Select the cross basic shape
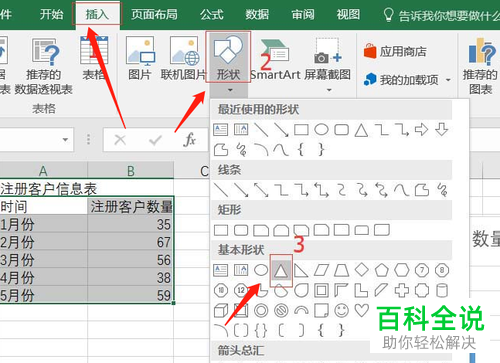Image resolution: width=500 pixels, height=363 pixels. [x=402, y=291]
